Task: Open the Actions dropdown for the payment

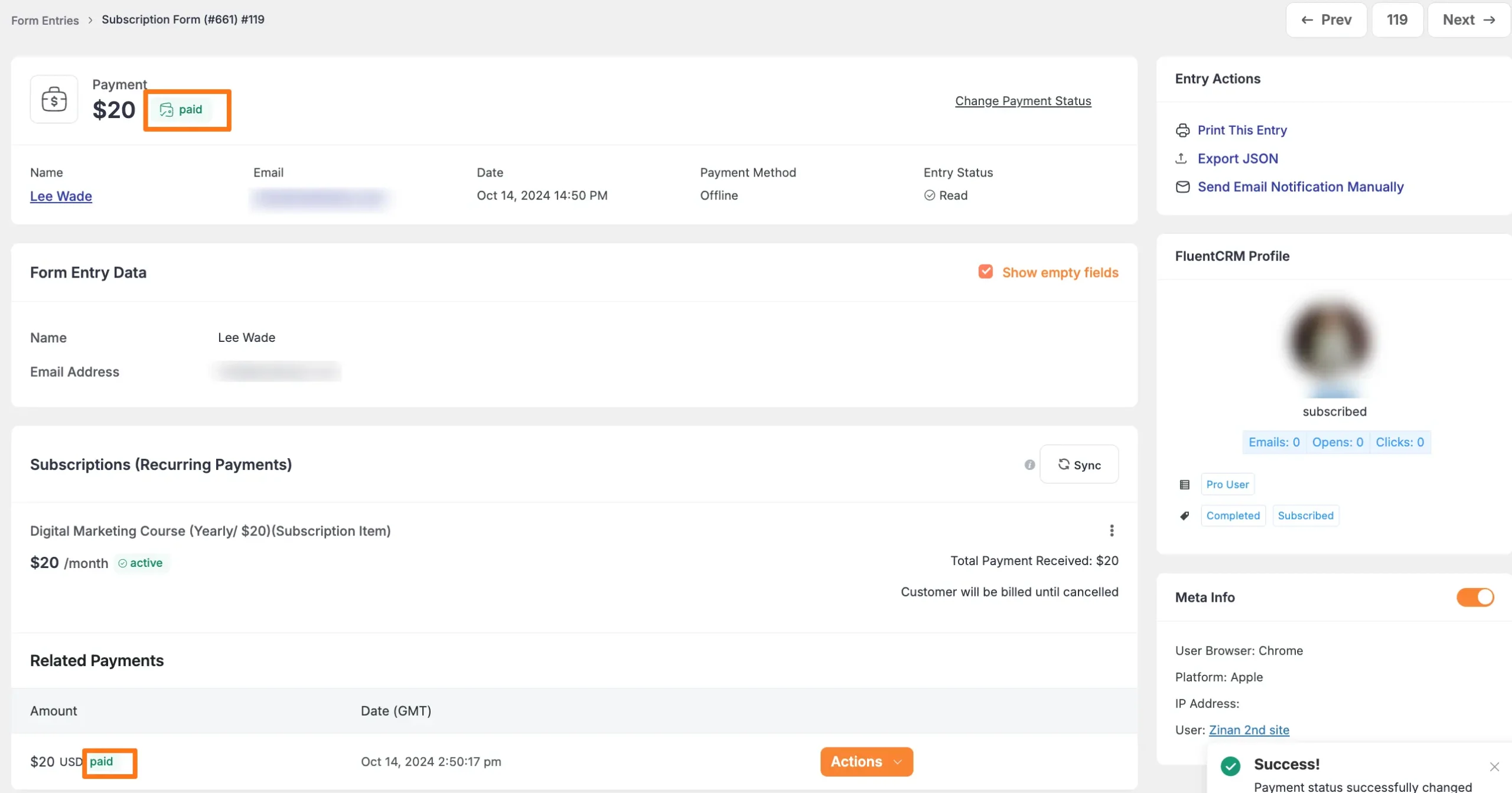Action: click(x=866, y=762)
